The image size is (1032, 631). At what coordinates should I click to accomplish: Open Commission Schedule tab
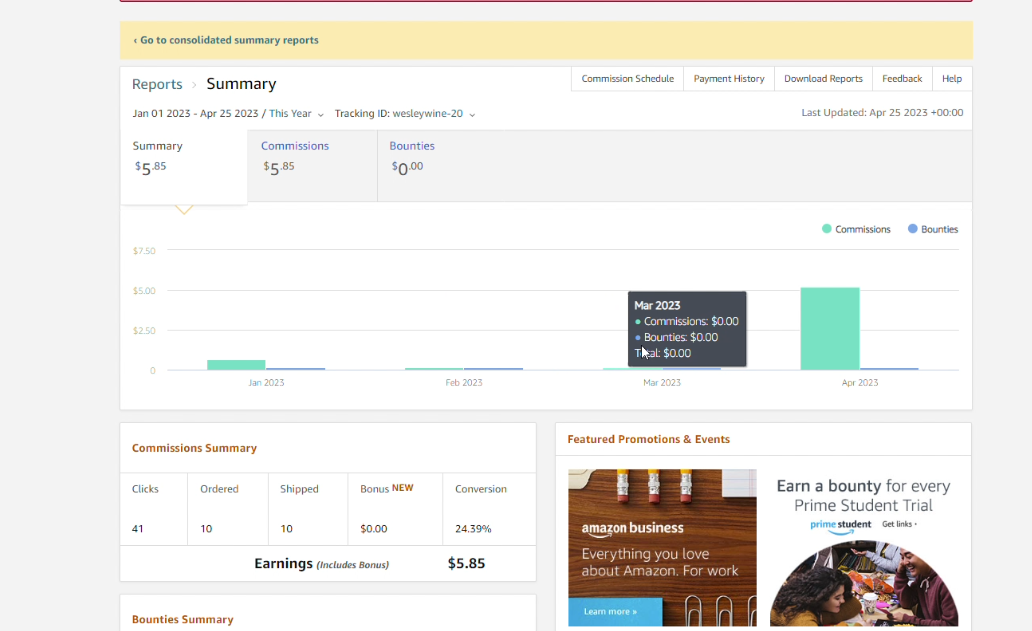point(627,78)
